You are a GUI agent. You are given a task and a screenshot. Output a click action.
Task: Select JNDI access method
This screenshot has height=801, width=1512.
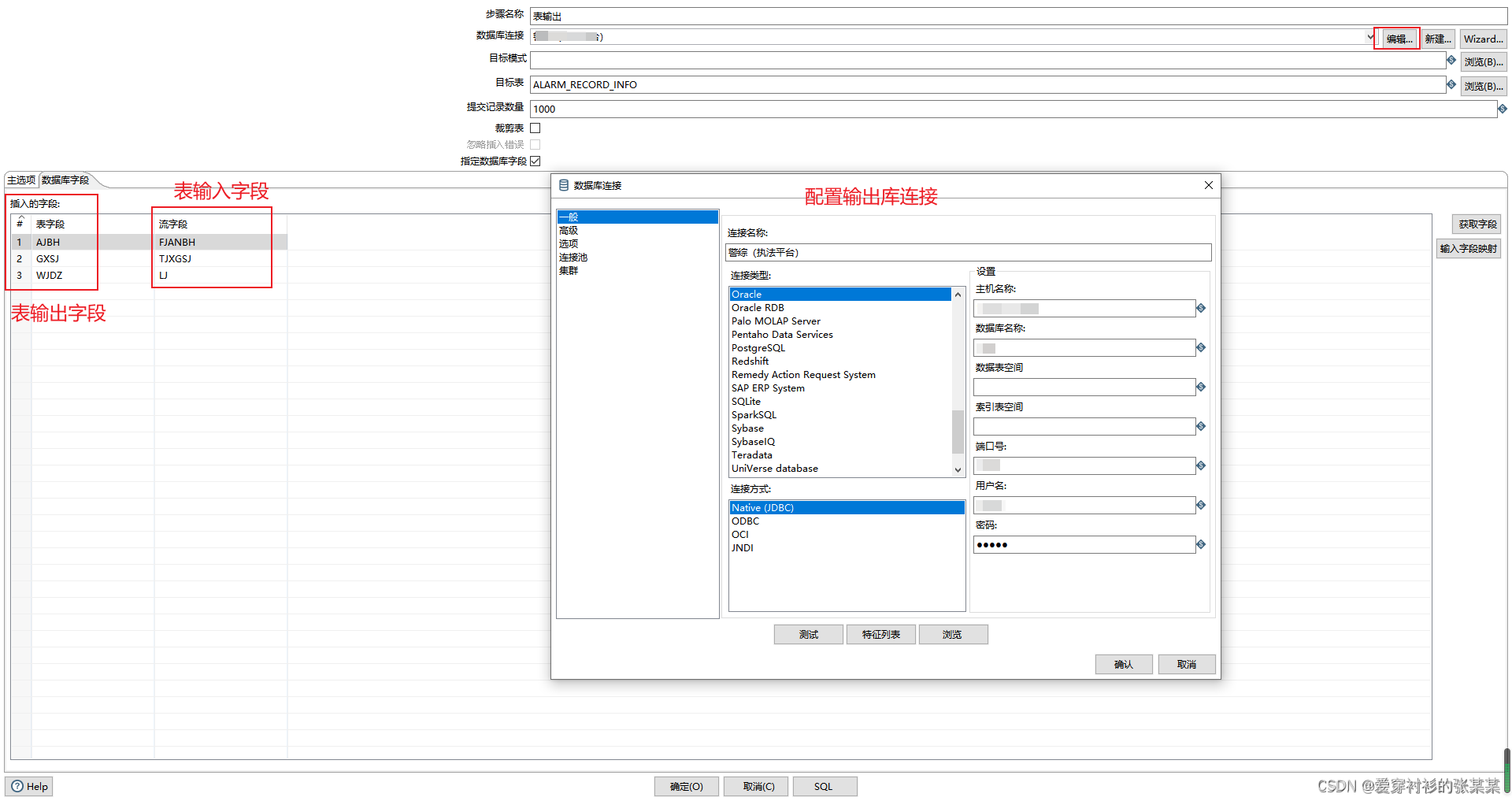coord(847,548)
